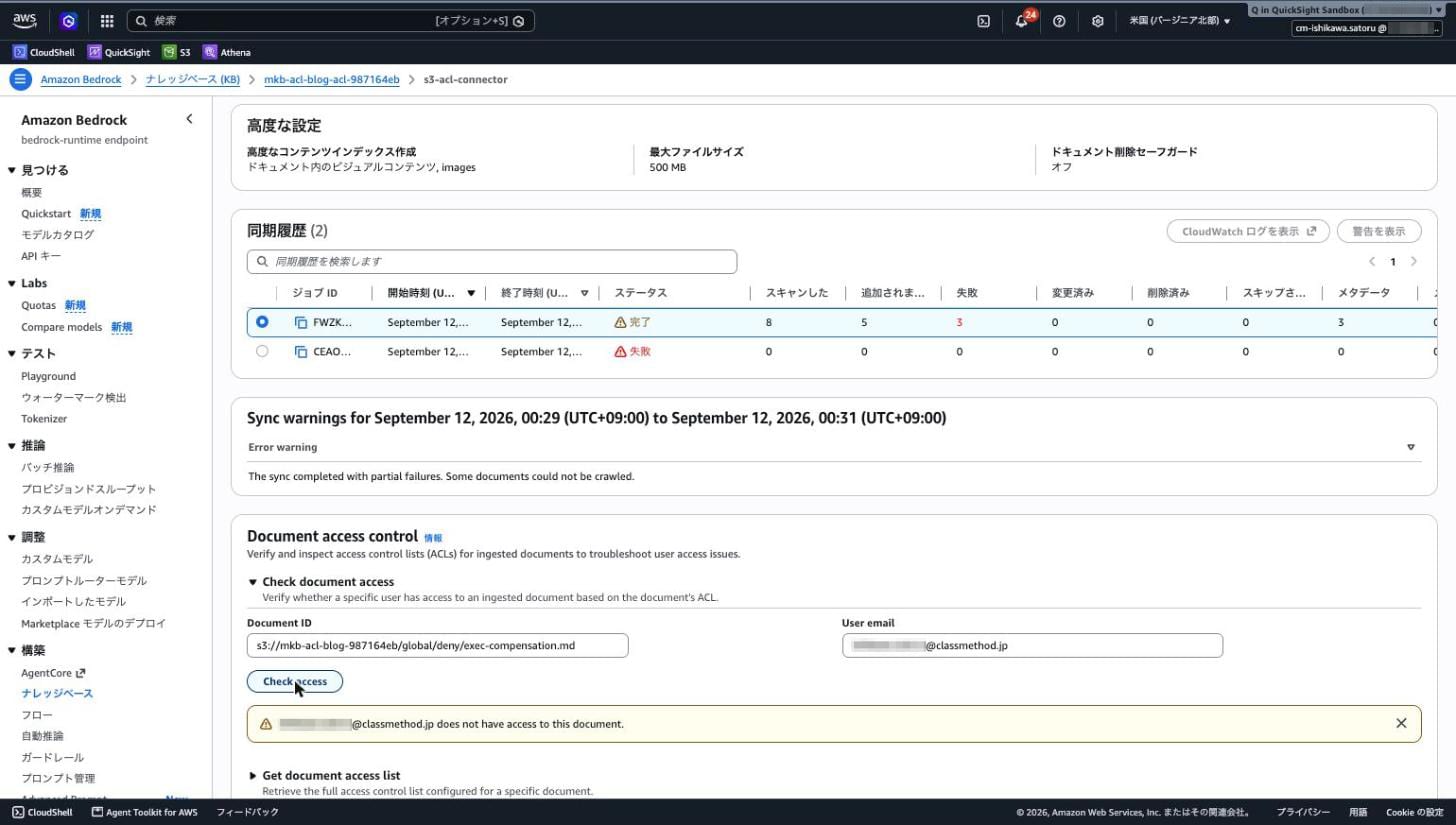Expand Get document access list section
The image size is (1456, 825).
(252, 775)
